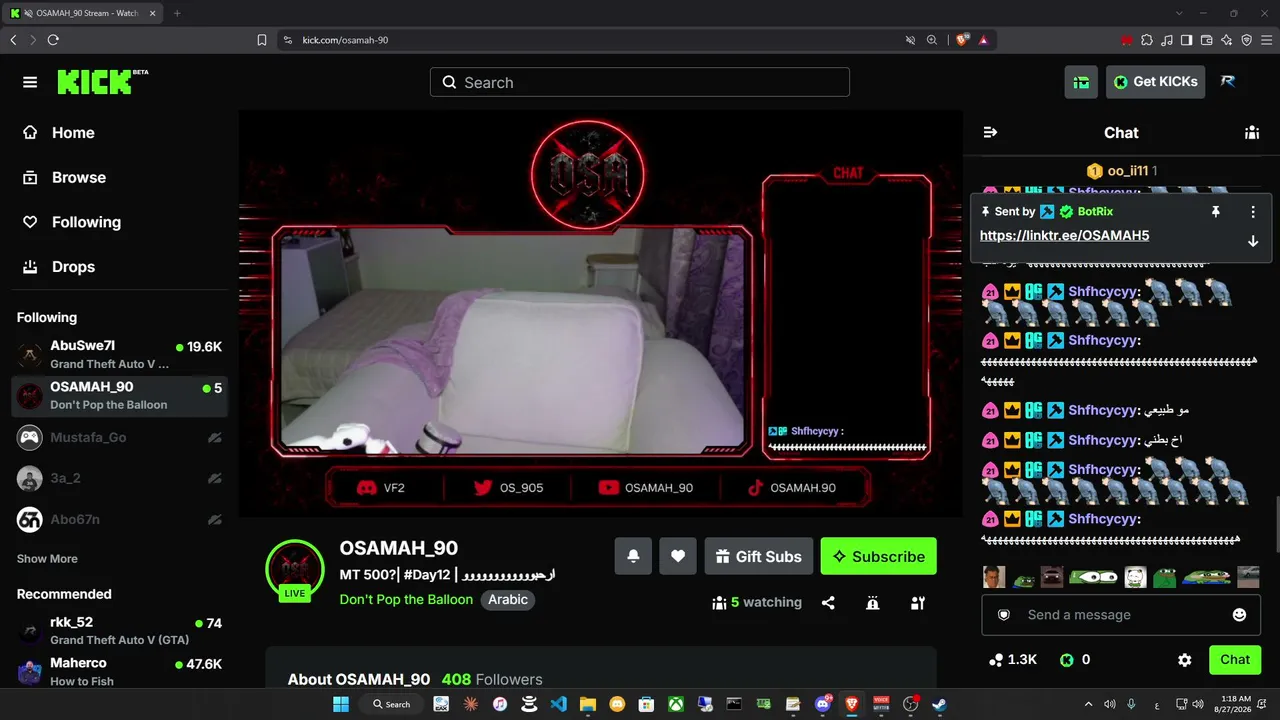The width and height of the screenshot is (1280, 720).
Task: Open the Kick hamburger menu
Action: [30, 82]
